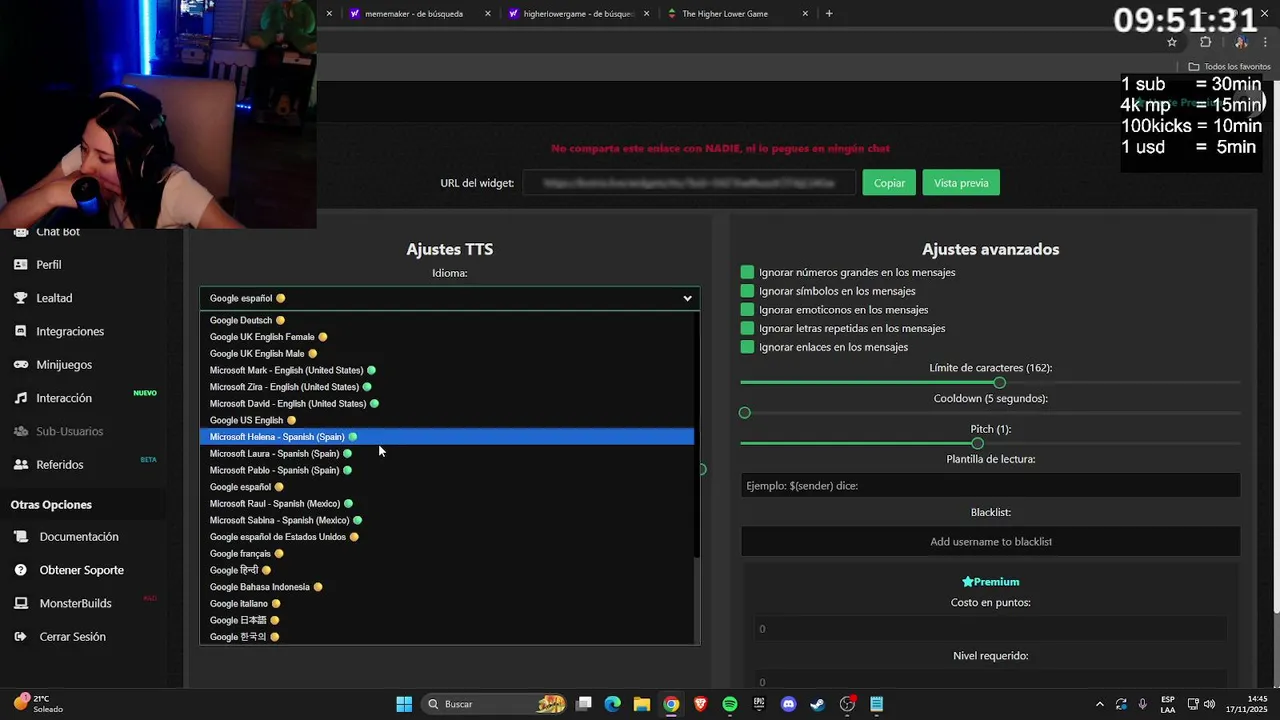
Task: Open Steam from the taskbar
Action: pyautogui.click(x=817, y=704)
